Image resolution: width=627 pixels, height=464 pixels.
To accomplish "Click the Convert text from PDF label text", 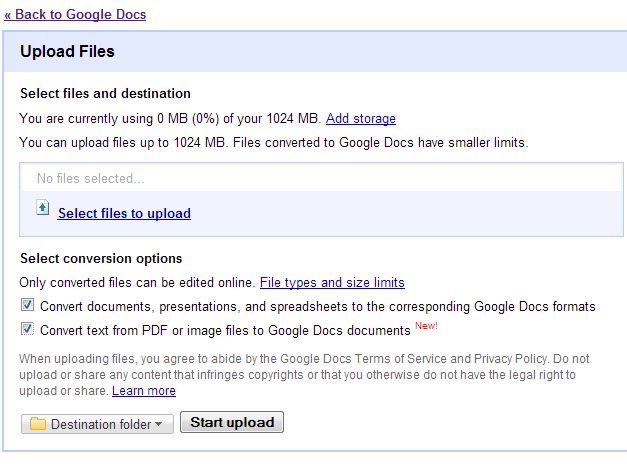I will [x=225, y=330].
